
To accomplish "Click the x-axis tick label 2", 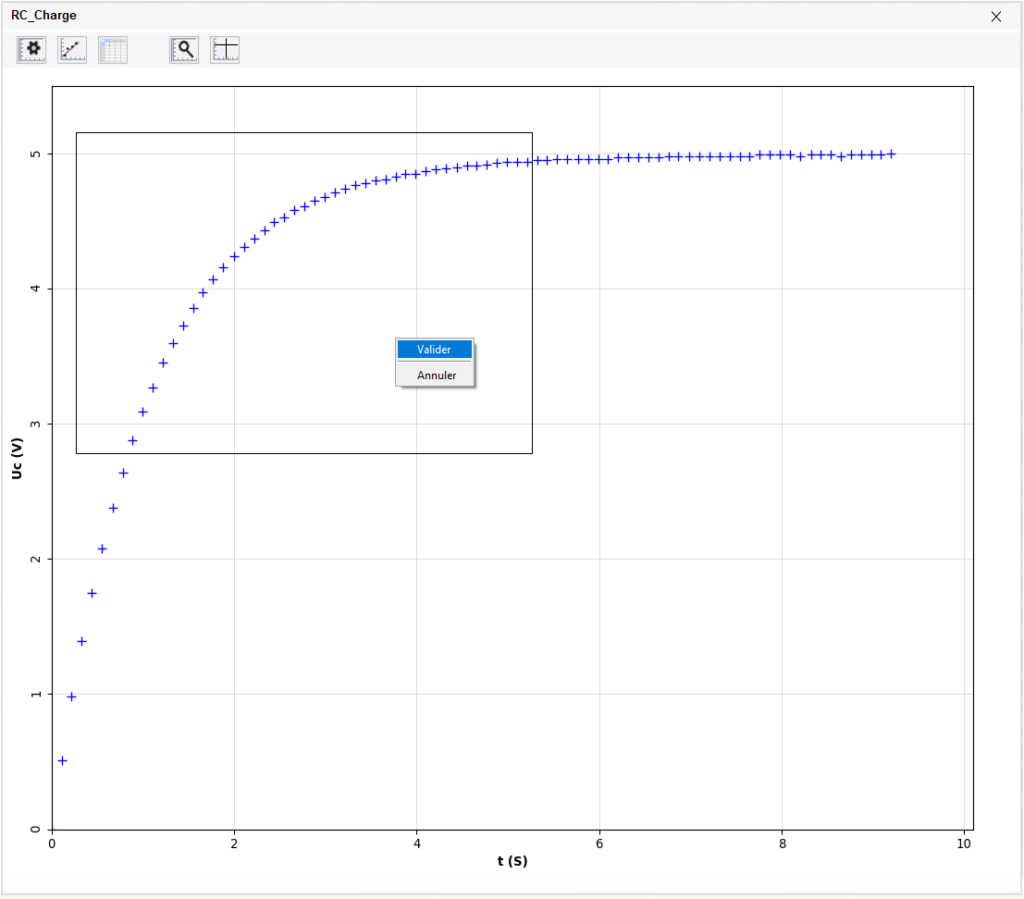I will (234, 844).
